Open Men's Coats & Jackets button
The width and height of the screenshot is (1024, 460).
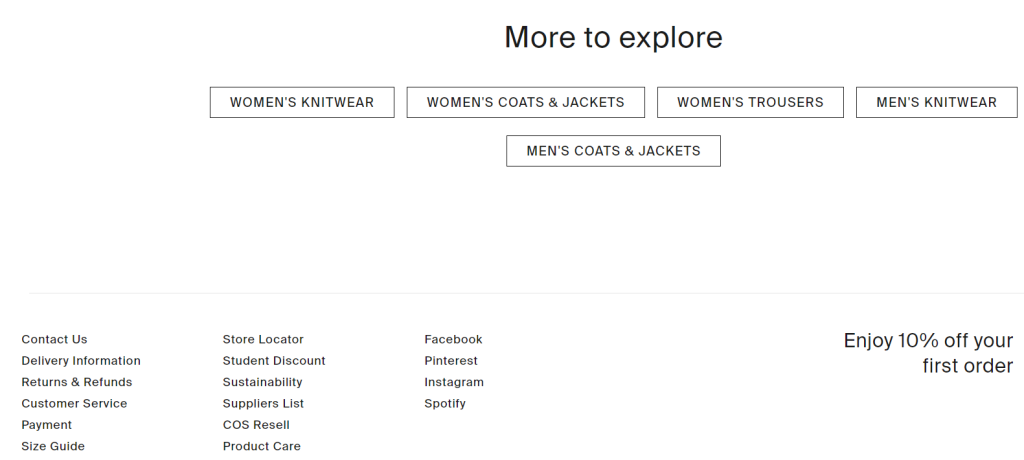[613, 151]
